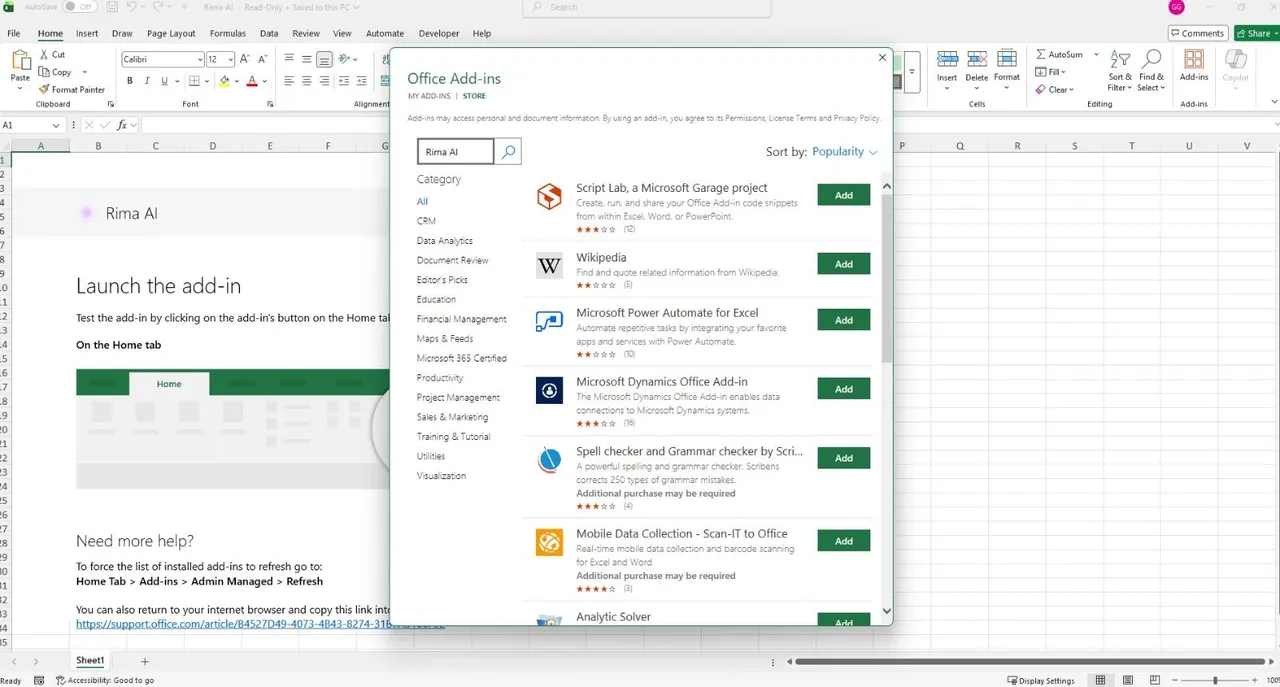
Task: Click the Undo arrow icon
Action: [132, 7]
